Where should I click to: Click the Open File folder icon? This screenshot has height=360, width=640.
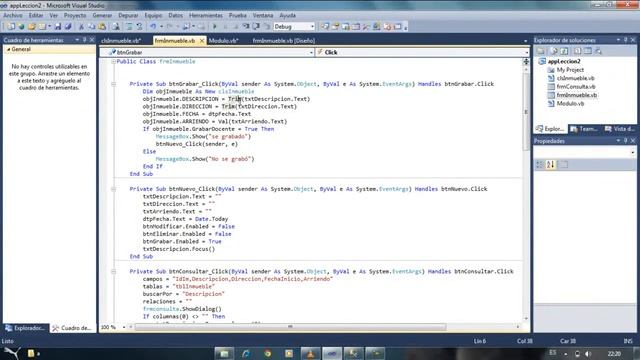click(x=31, y=27)
